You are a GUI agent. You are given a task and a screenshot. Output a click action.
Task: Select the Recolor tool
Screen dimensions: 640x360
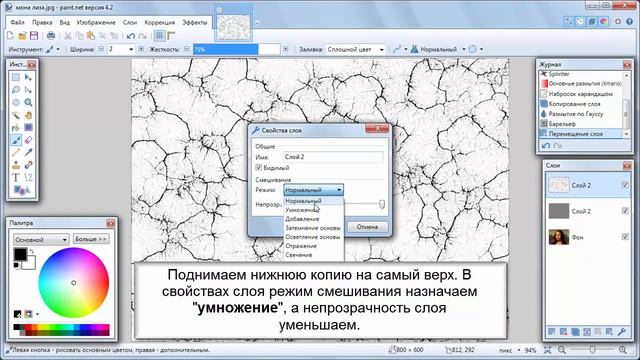pos(28,165)
